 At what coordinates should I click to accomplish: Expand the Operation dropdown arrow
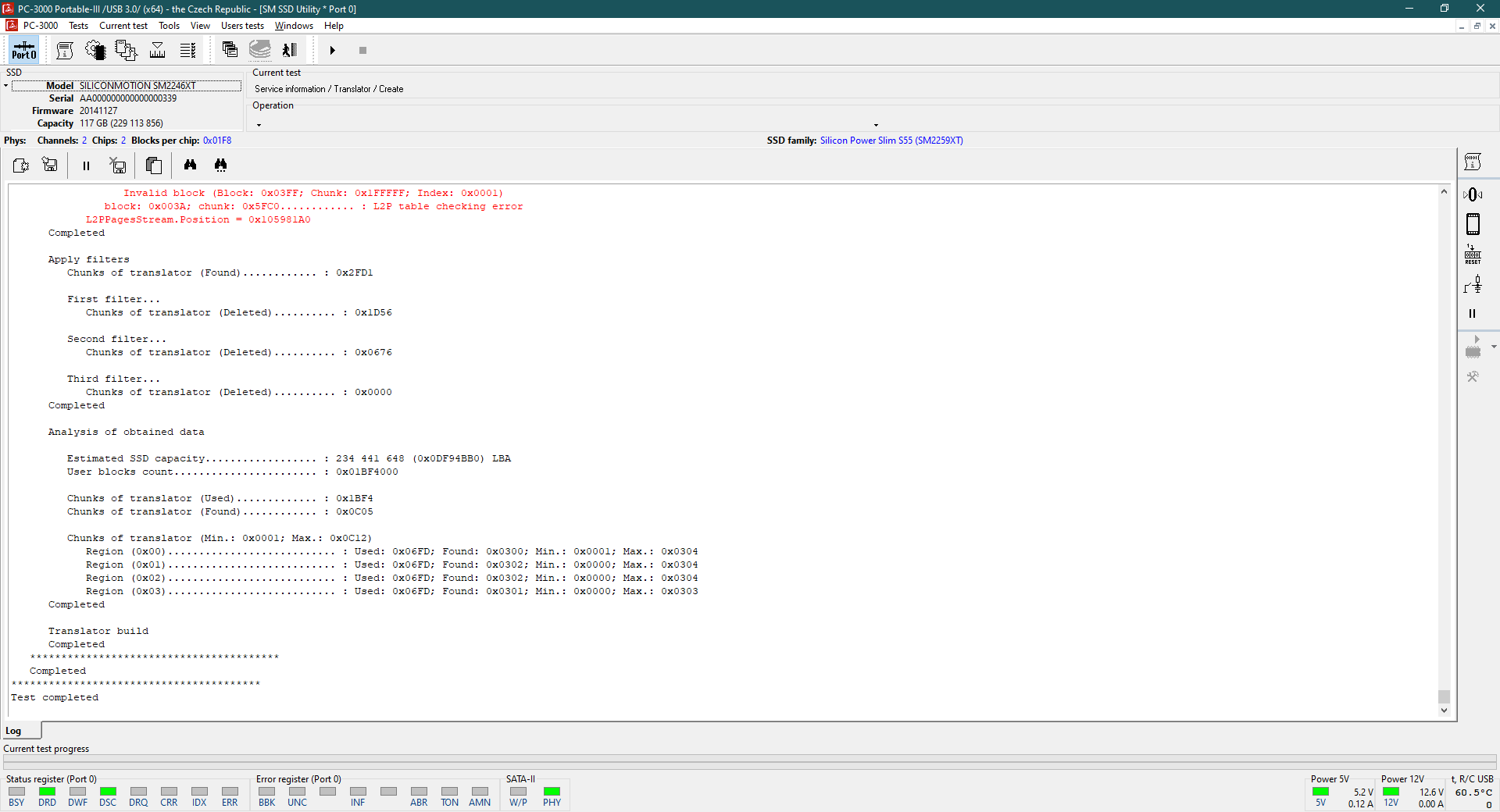(876, 125)
